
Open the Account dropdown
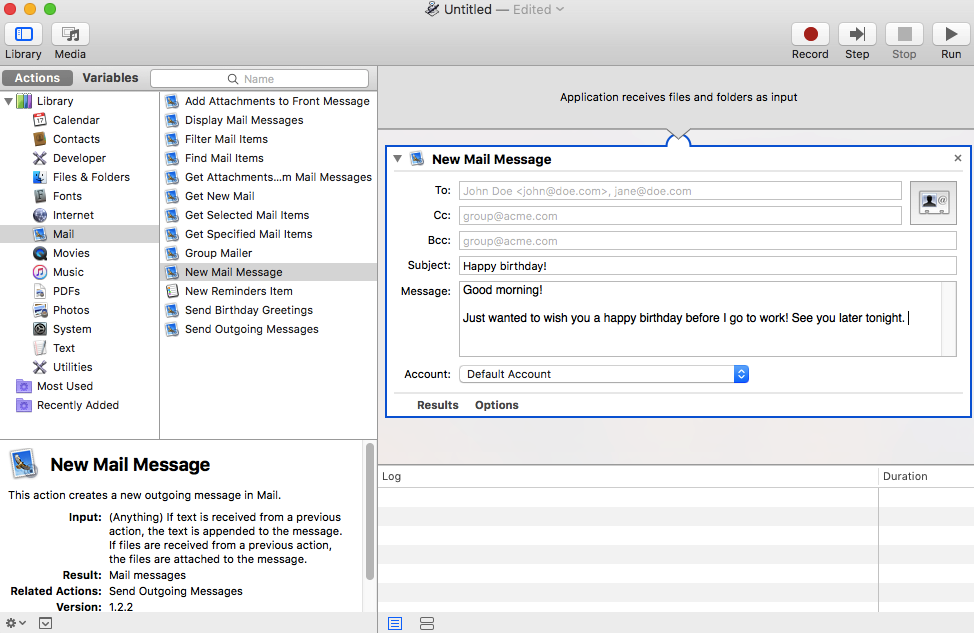pos(604,374)
